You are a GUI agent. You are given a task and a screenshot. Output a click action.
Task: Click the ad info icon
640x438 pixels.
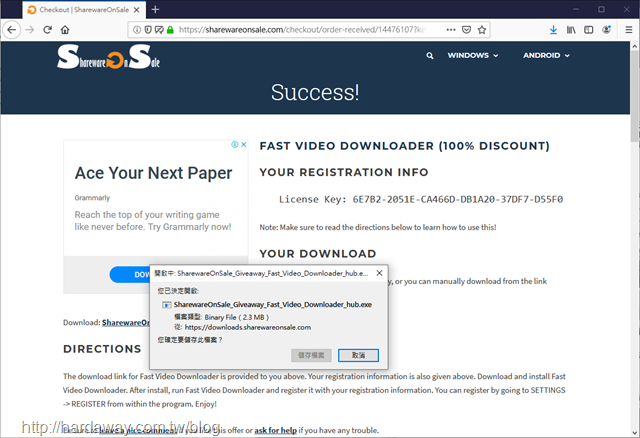click(x=235, y=145)
